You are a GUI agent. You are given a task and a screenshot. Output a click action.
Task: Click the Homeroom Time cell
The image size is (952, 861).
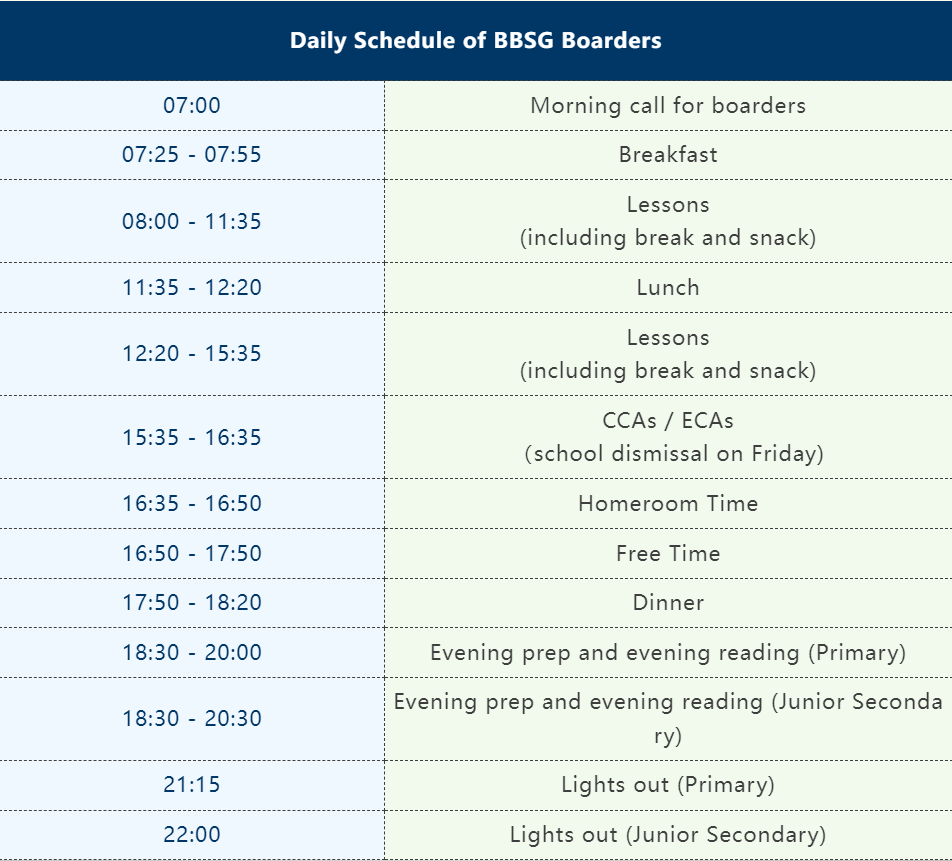pos(668,504)
